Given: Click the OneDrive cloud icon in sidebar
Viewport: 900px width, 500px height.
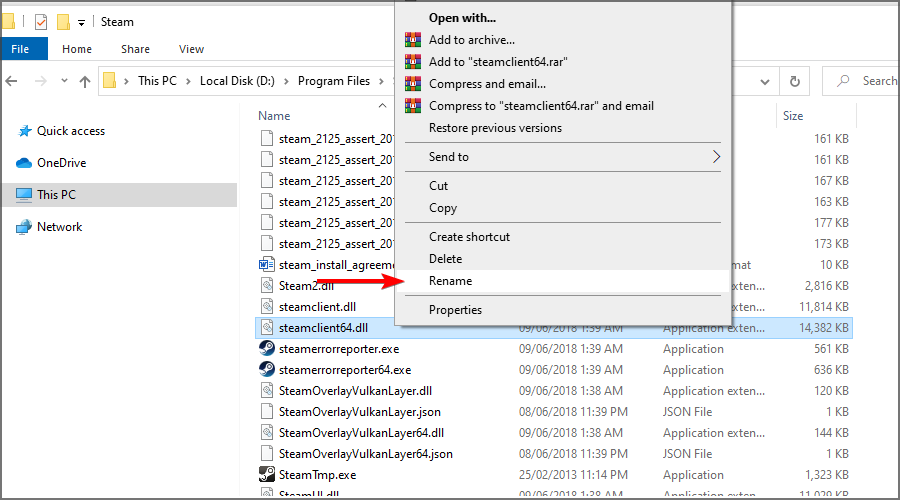Looking at the screenshot, I should click(24, 163).
